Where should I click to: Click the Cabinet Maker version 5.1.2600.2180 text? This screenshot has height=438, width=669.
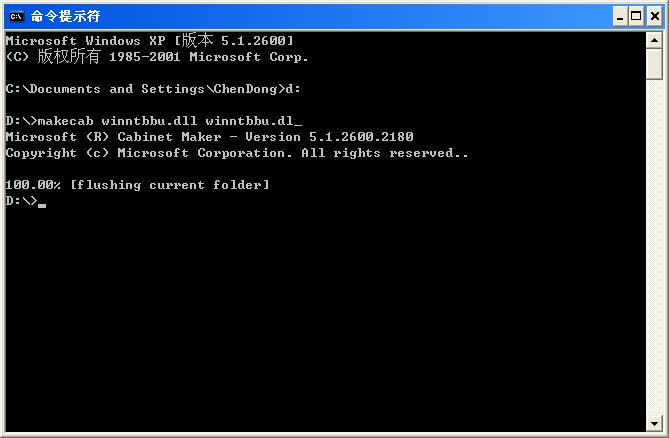[265, 137]
